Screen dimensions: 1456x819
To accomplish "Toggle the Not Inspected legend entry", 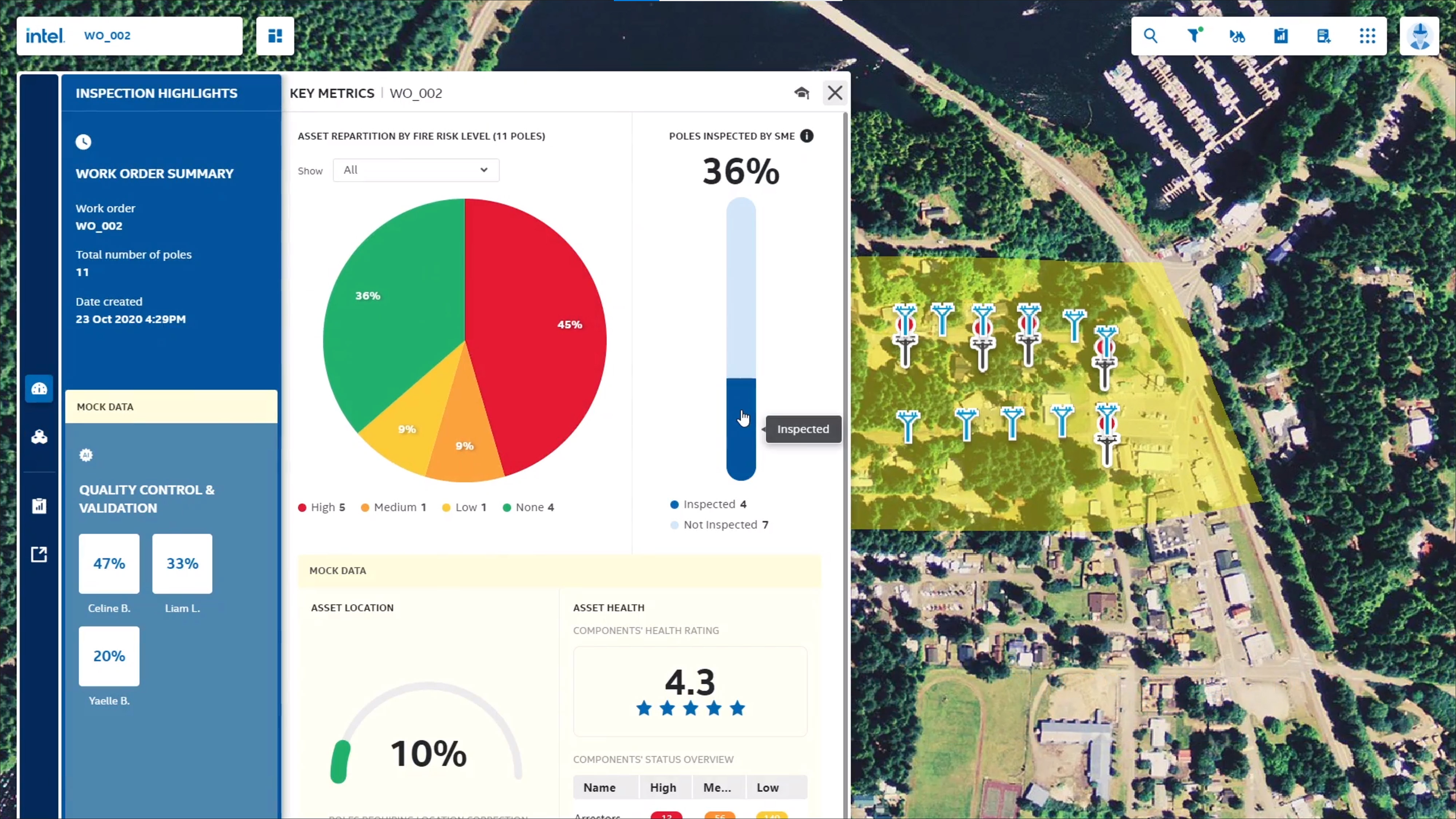I will (719, 525).
